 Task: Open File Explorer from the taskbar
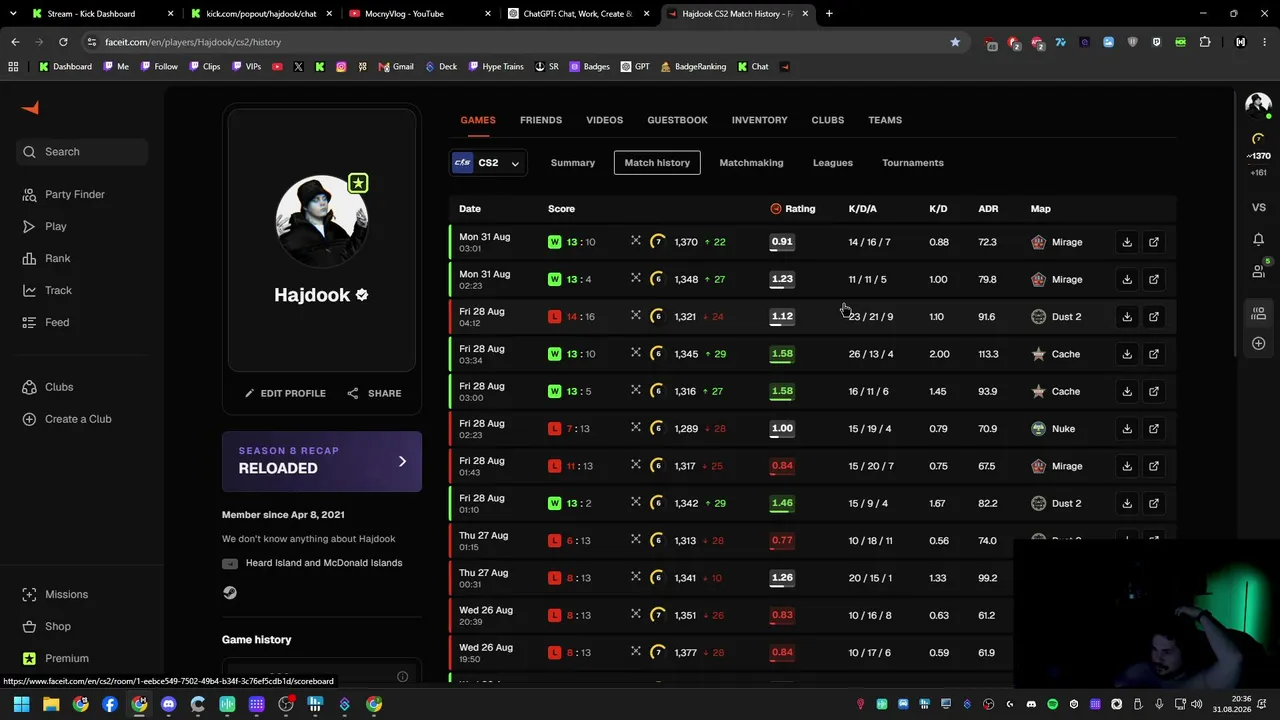[51, 704]
